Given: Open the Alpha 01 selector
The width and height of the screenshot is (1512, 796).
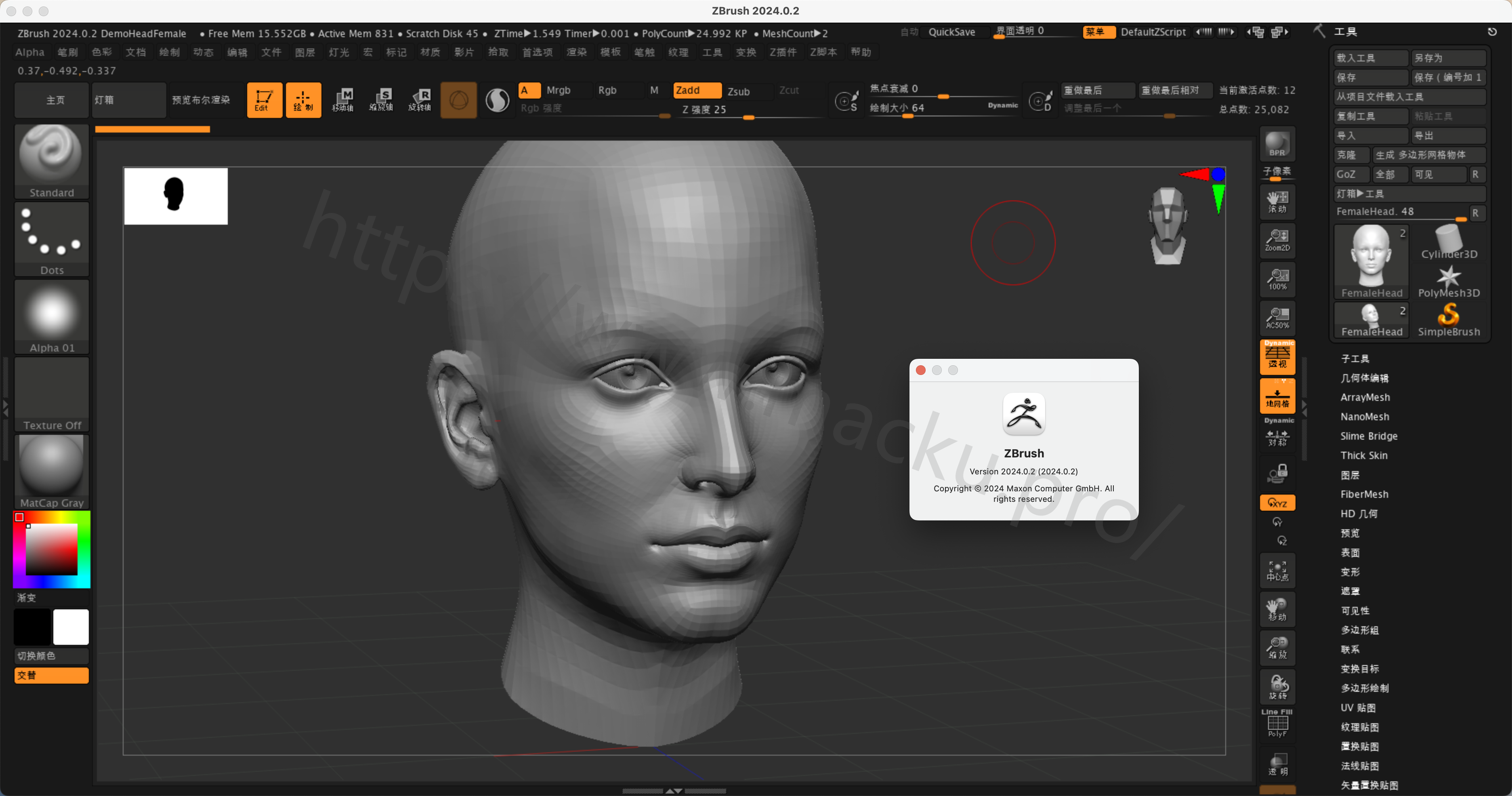Looking at the screenshot, I should [52, 317].
